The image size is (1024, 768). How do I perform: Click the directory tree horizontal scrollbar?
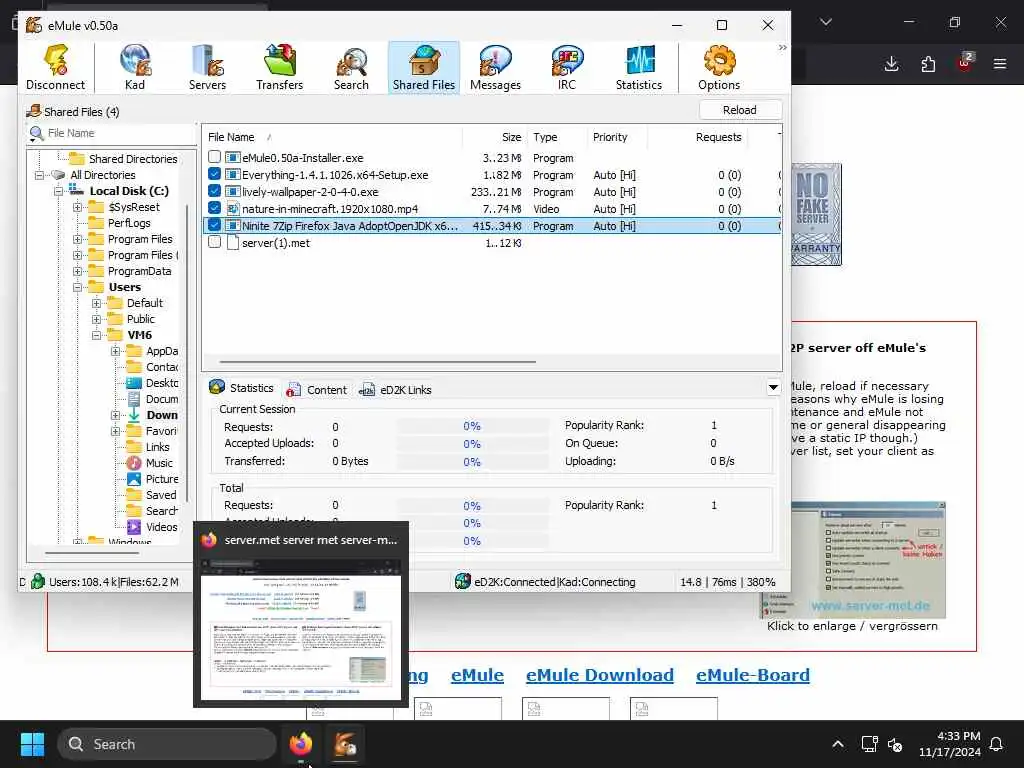91,552
